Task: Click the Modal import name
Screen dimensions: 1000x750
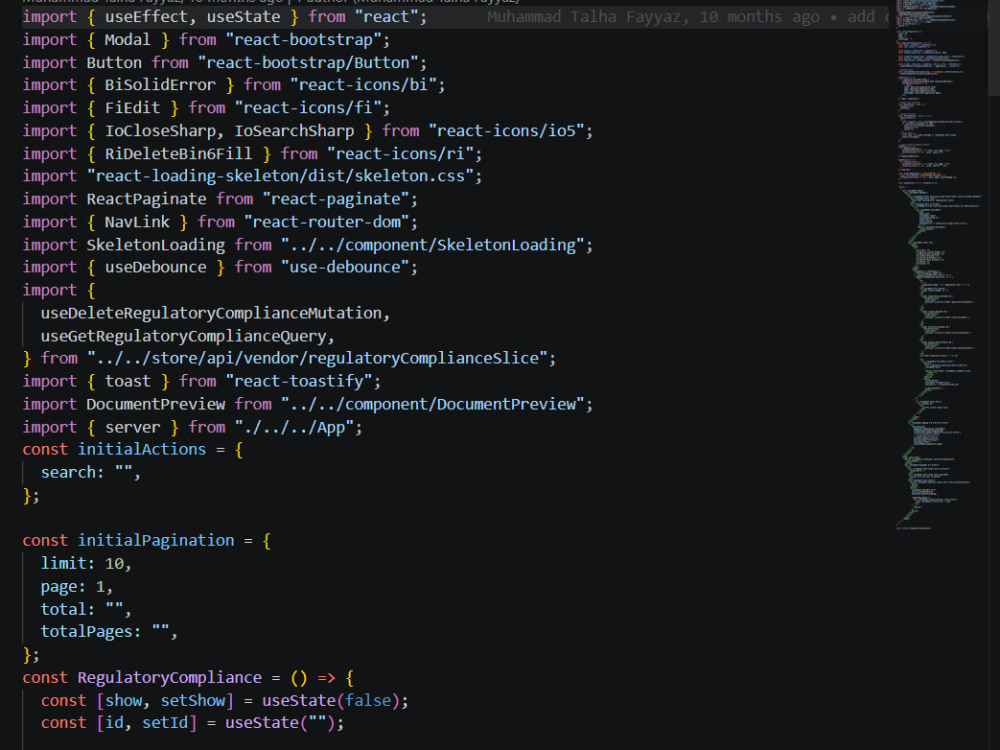Action: point(128,40)
